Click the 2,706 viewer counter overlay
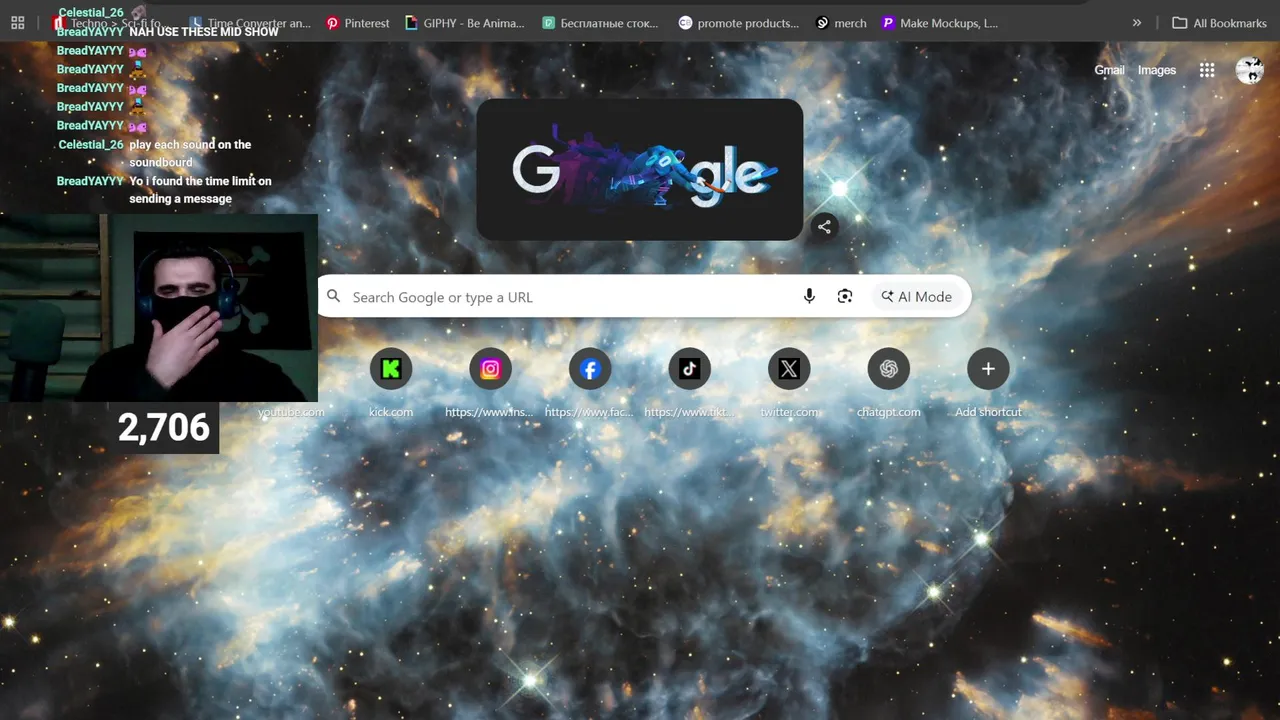 (164, 428)
